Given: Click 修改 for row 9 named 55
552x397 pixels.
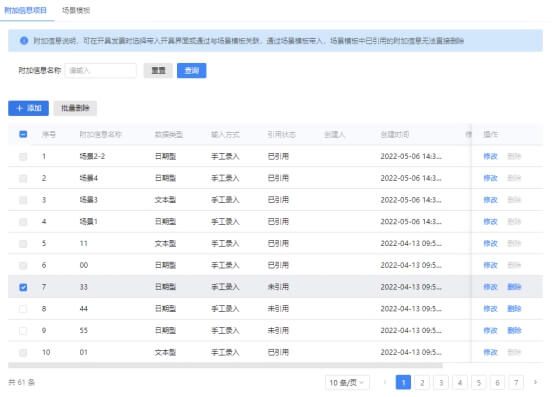Looking at the screenshot, I should tap(490, 331).
